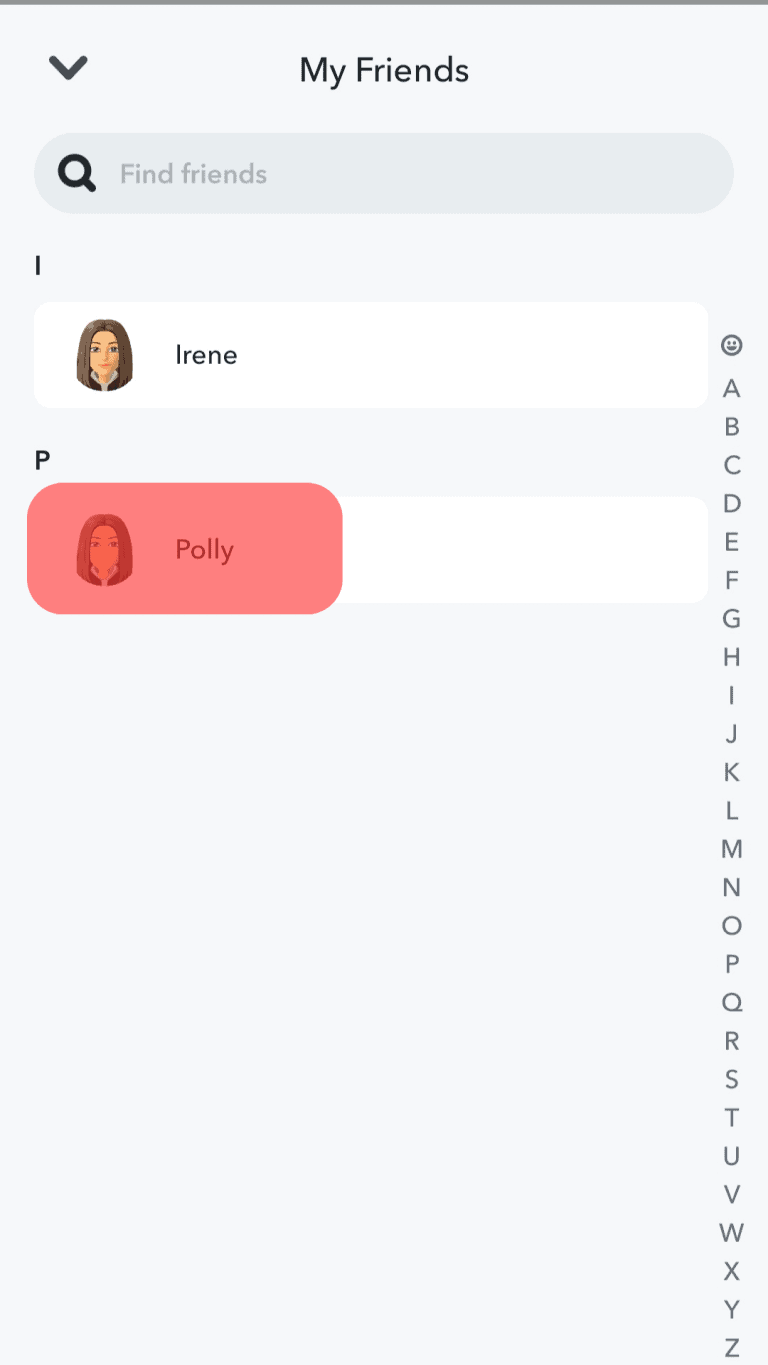The height and width of the screenshot is (1365, 768).
Task: Jump to letter K in the index
Action: tap(731, 772)
